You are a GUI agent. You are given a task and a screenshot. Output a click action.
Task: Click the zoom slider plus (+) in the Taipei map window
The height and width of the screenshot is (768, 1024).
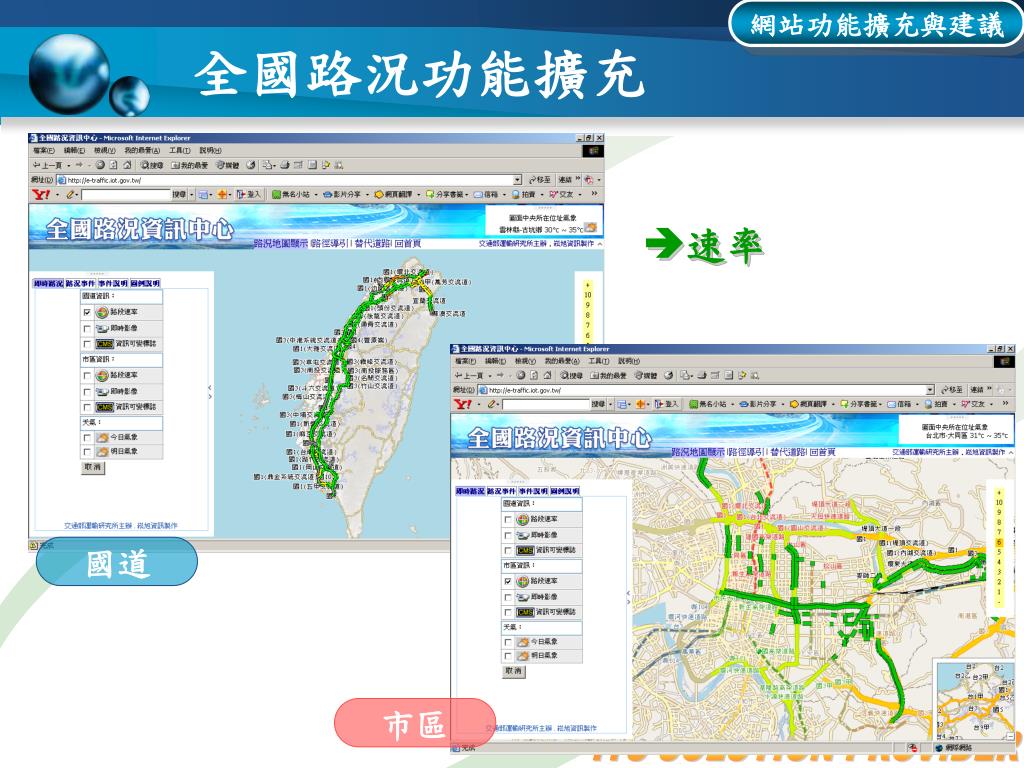point(999,492)
